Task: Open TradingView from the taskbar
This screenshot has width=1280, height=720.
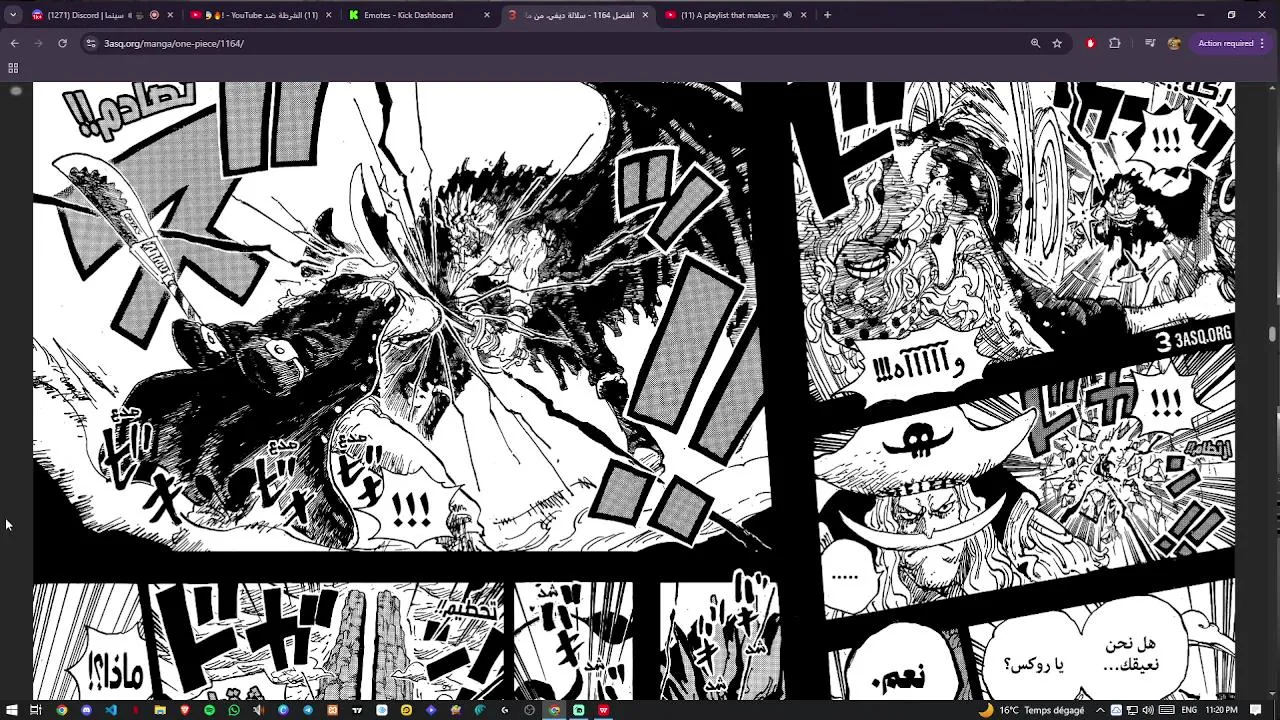Action: (357, 710)
